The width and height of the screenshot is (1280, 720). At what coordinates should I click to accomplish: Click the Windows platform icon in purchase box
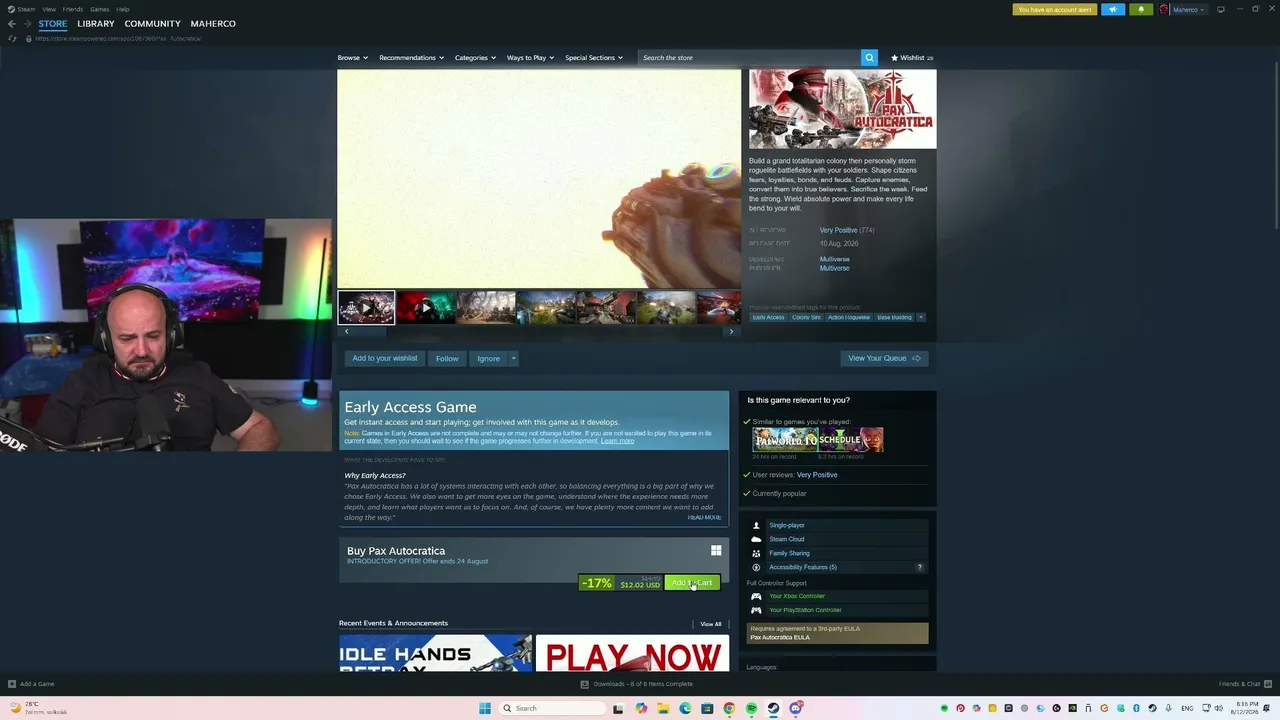tap(716, 550)
